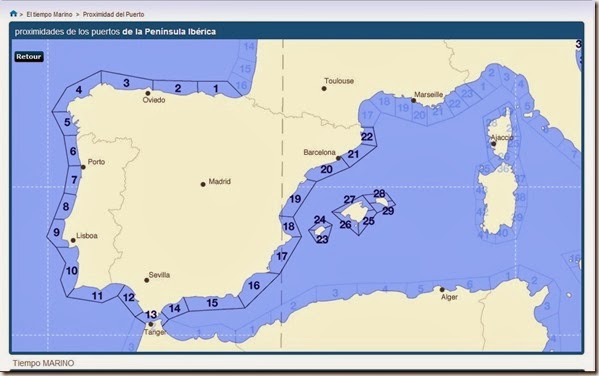Select coastal zone 6 north of Porto
Image resolution: width=599 pixels, height=376 pixels.
(x=73, y=151)
